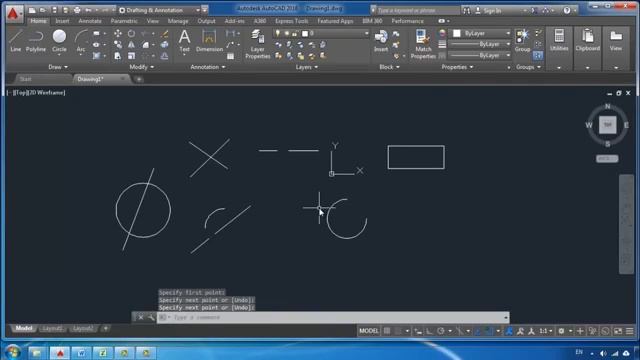Open the Drafting & Annotation workspace dropdown
Viewport: 640px width, 360px height.
(159, 10)
